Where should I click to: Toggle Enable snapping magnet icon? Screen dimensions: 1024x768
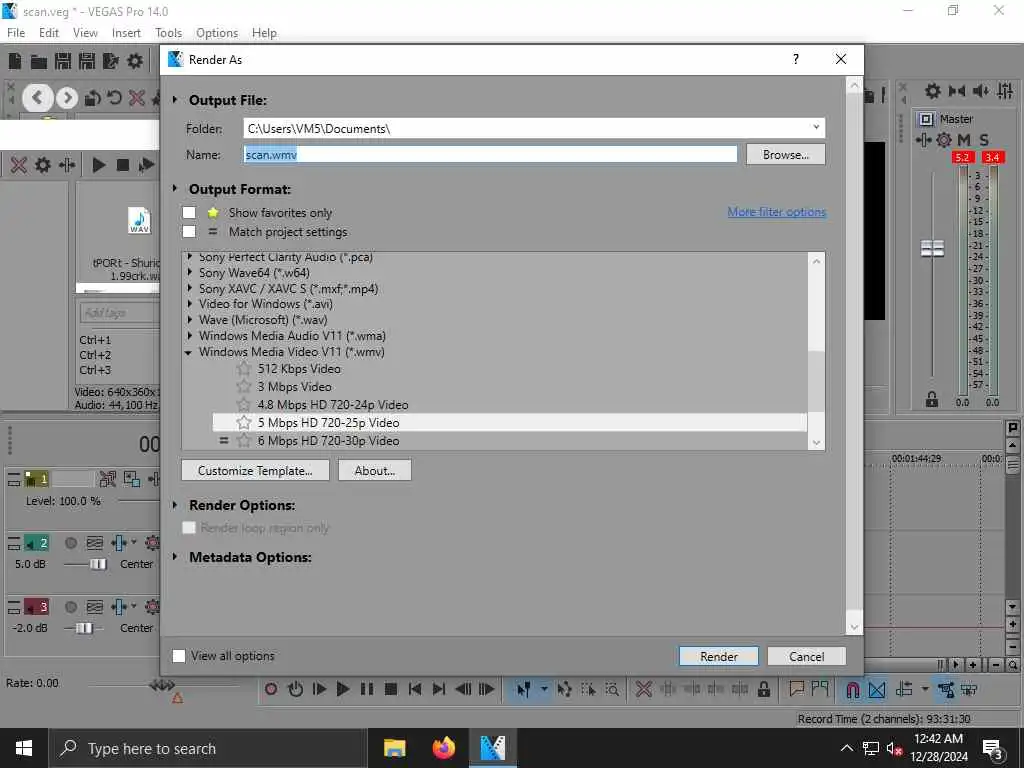853,690
